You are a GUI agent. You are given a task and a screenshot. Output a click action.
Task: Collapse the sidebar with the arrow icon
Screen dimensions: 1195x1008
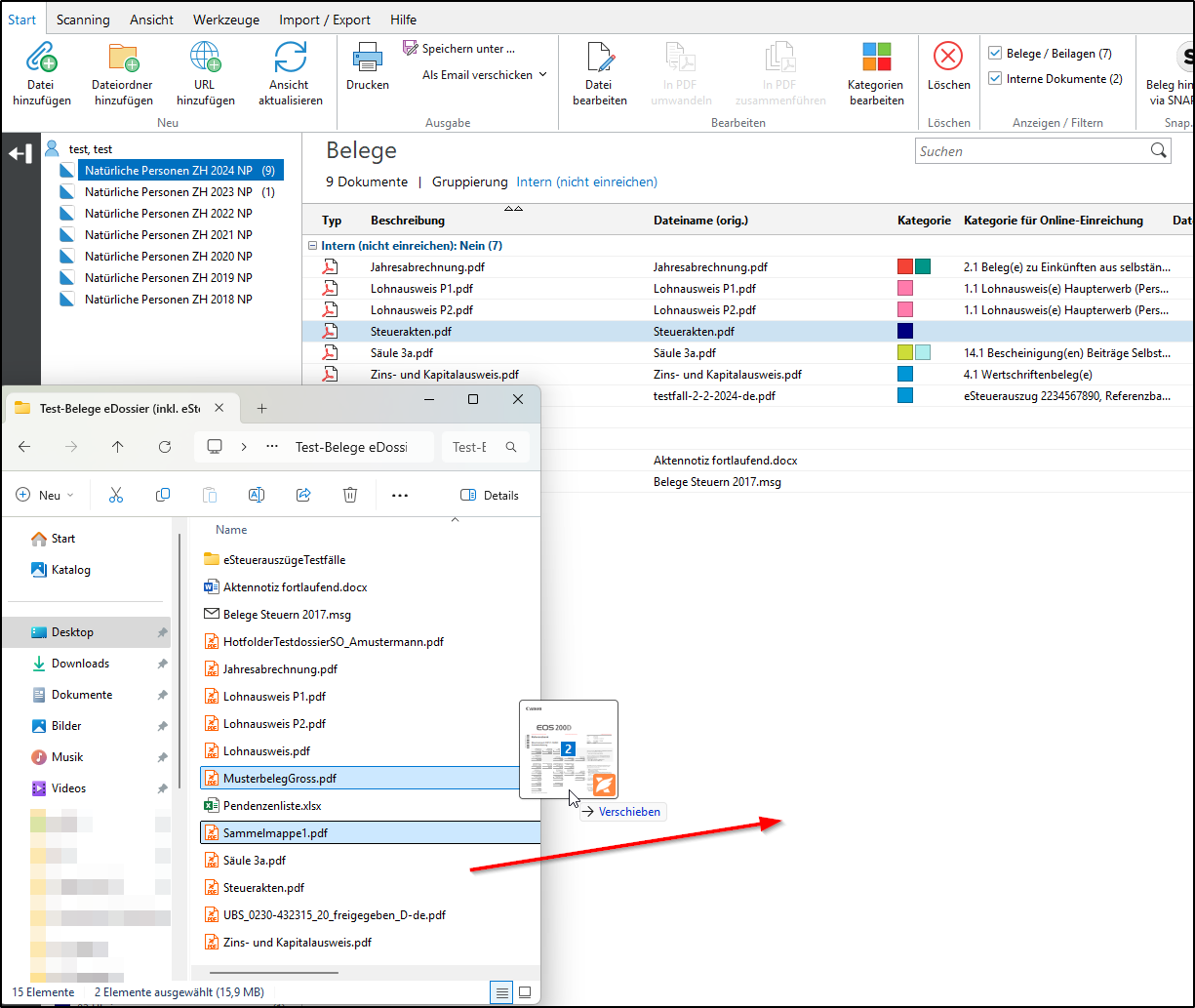[x=20, y=153]
